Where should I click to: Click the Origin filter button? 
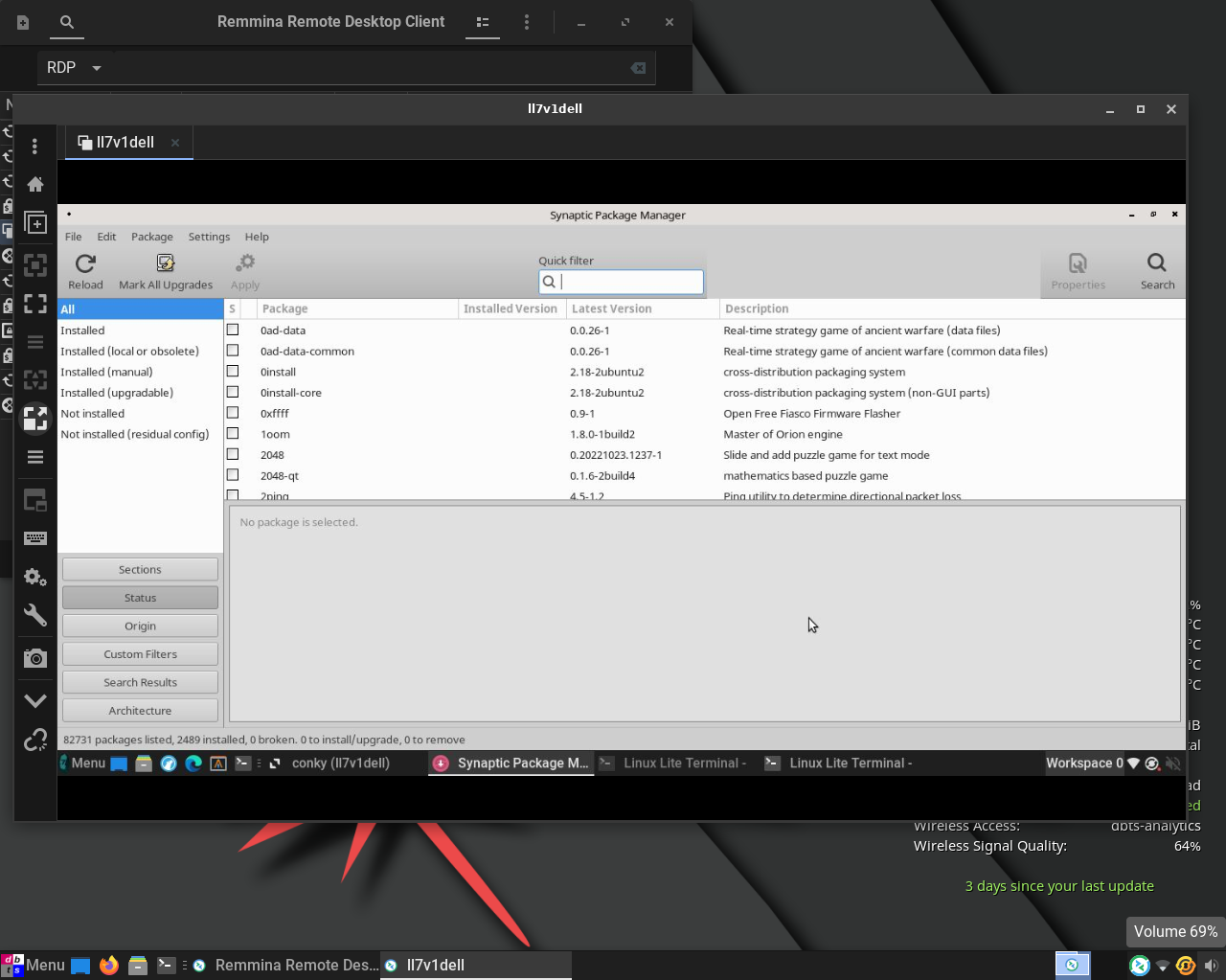point(140,626)
